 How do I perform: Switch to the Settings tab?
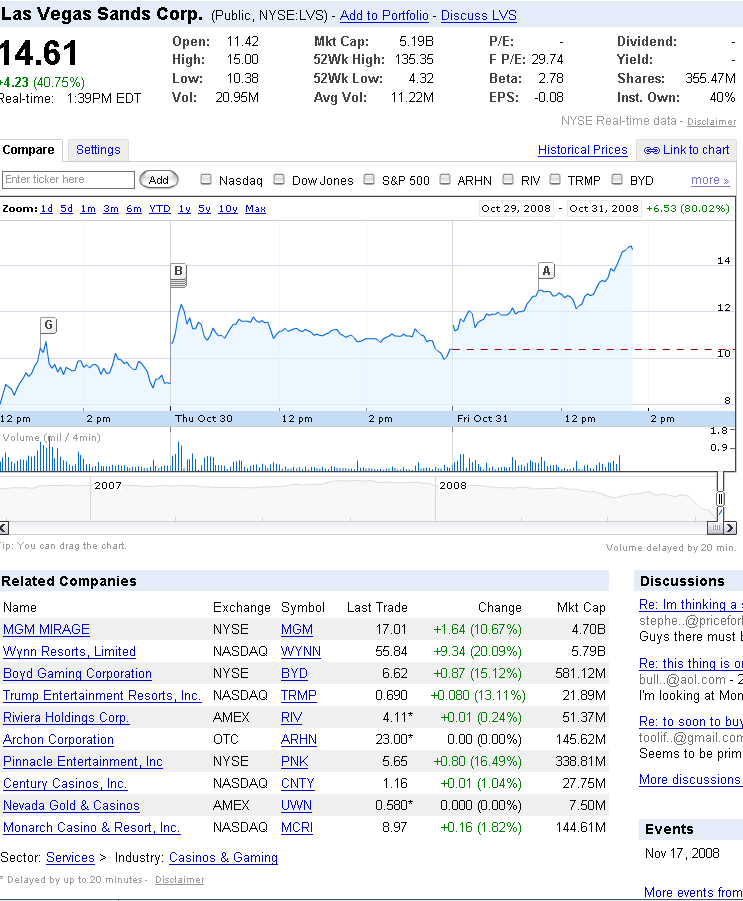pos(98,150)
